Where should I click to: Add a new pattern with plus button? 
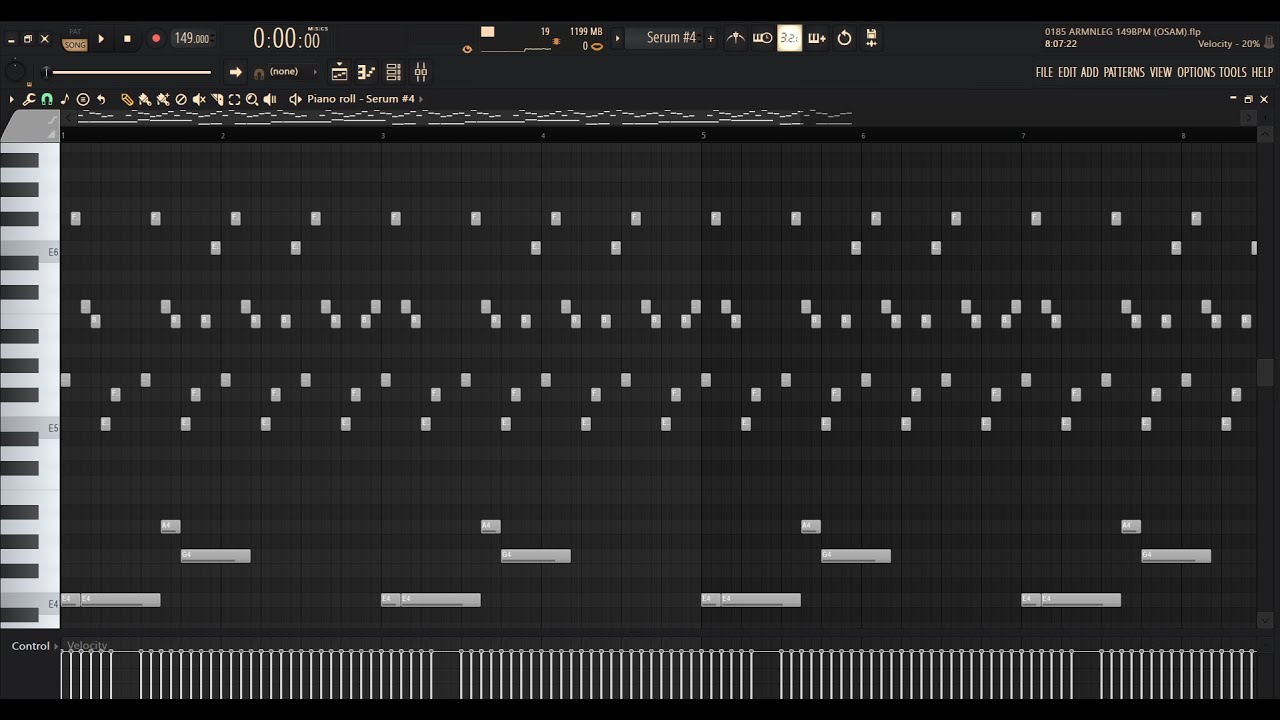coord(711,38)
